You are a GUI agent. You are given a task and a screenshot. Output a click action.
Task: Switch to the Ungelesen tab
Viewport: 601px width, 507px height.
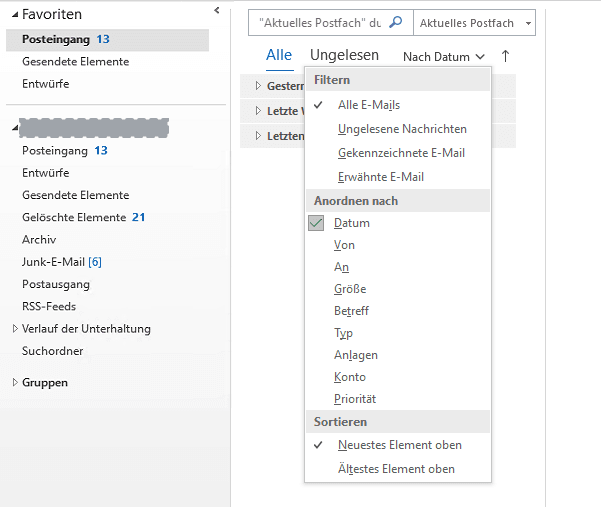[x=344, y=56]
